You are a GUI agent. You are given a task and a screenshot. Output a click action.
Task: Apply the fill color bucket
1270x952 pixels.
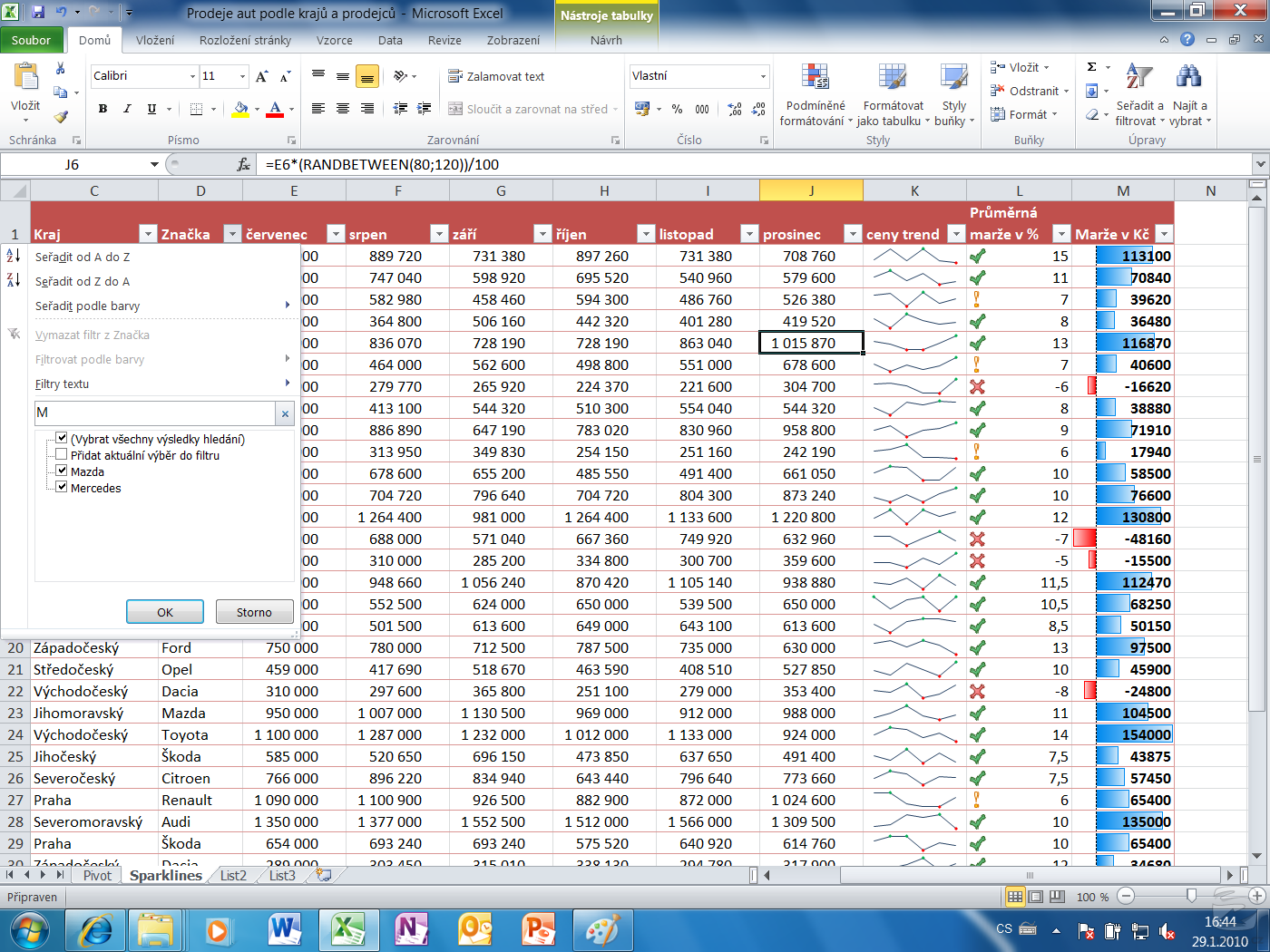[x=240, y=109]
